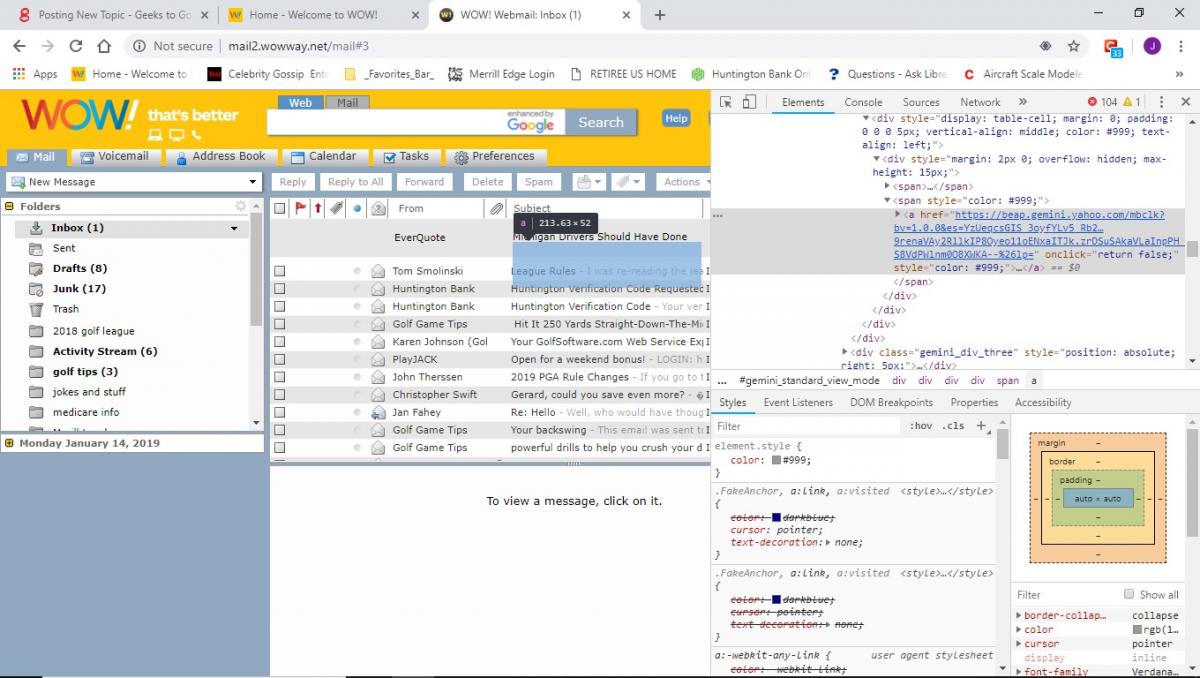
Task: Click the gray swatch beside computed color value
Action: 1137,630
